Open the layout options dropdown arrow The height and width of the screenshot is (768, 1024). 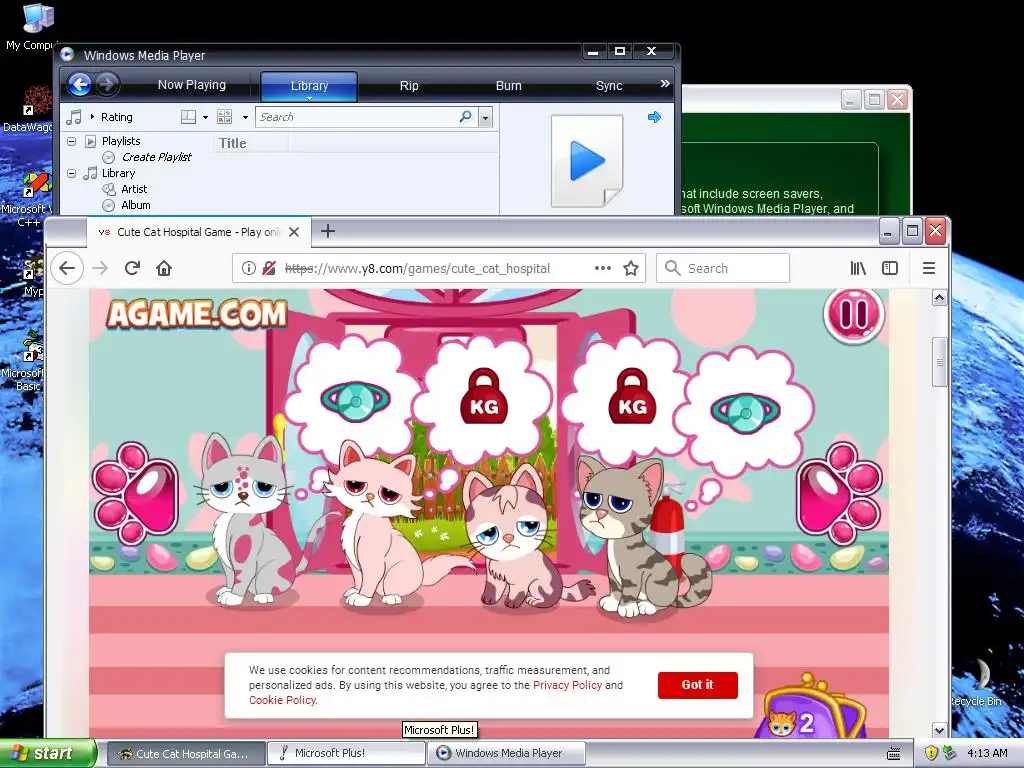point(205,118)
